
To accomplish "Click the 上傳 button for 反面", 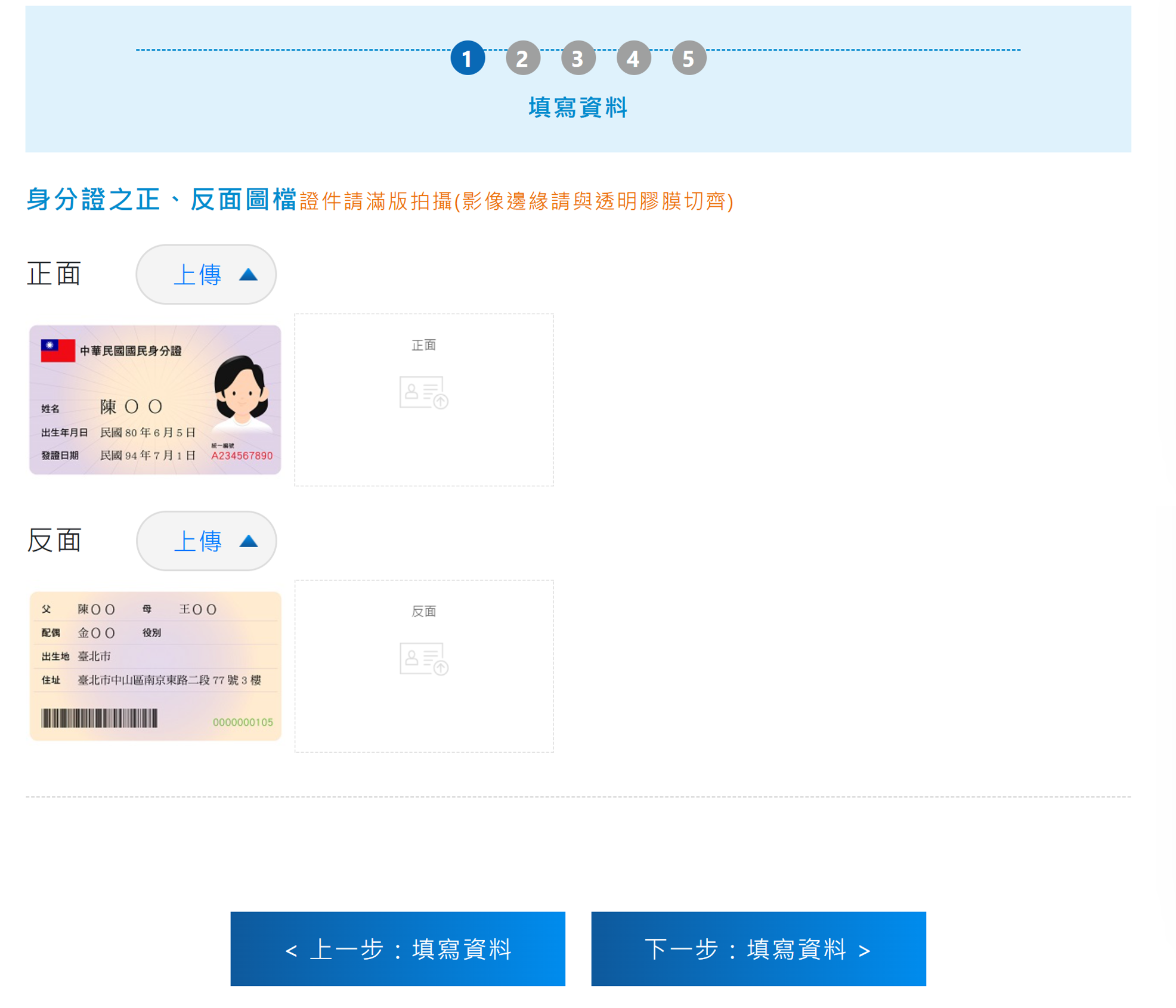I will pyautogui.click(x=206, y=541).
